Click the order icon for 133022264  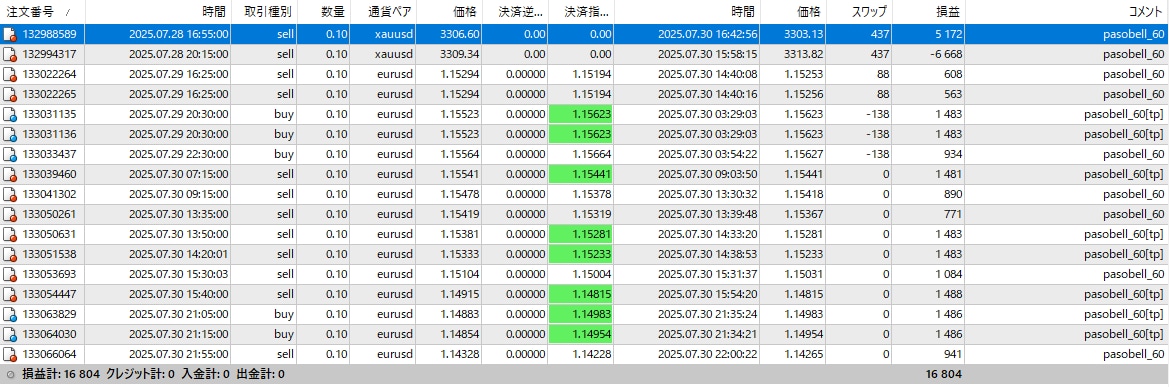pyautogui.click(x=10, y=75)
